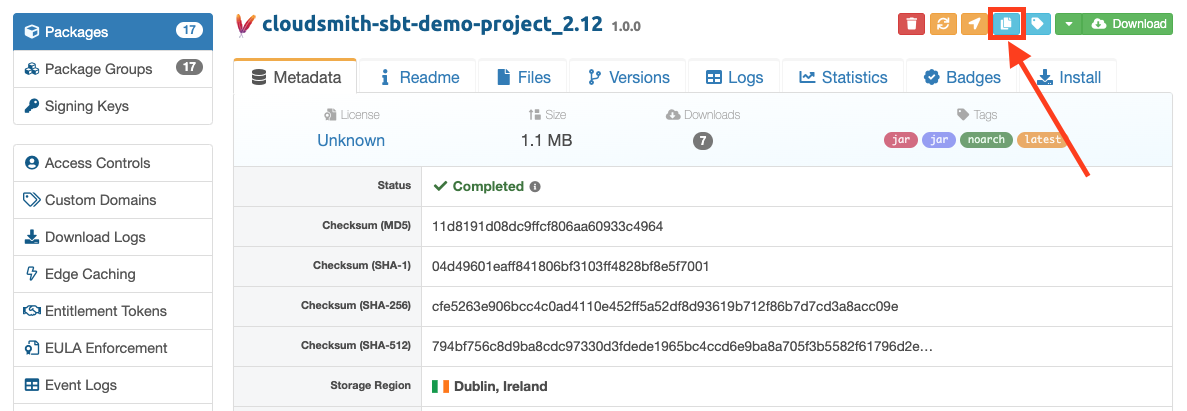Image resolution: width=1187 pixels, height=411 pixels.
Task: Click the info icon next to Completed
Action: 535,186
